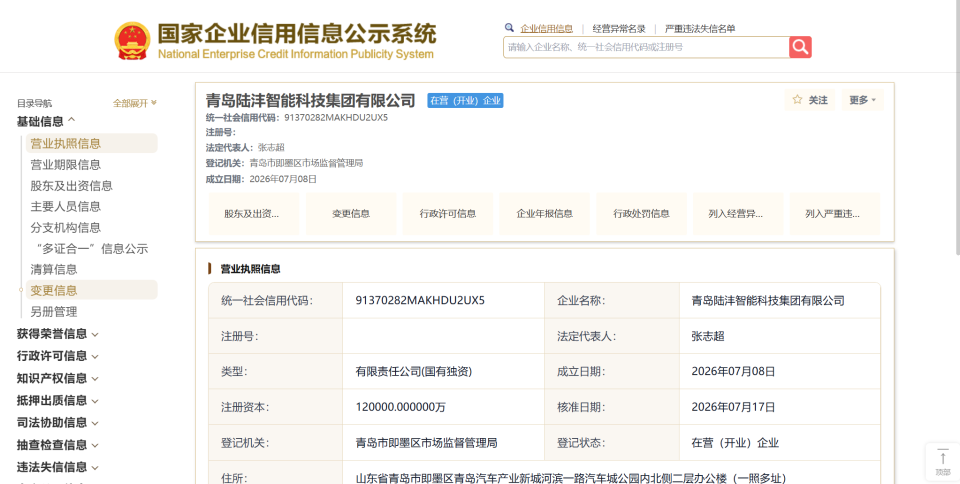Open 营业执照信息 in sidebar
The image size is (960, 484).
pos(91,143)
